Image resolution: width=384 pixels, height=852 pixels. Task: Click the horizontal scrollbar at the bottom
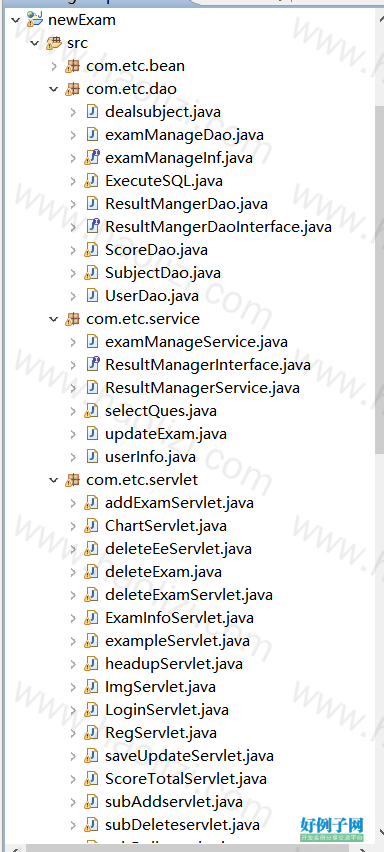[x=190, y=848]
